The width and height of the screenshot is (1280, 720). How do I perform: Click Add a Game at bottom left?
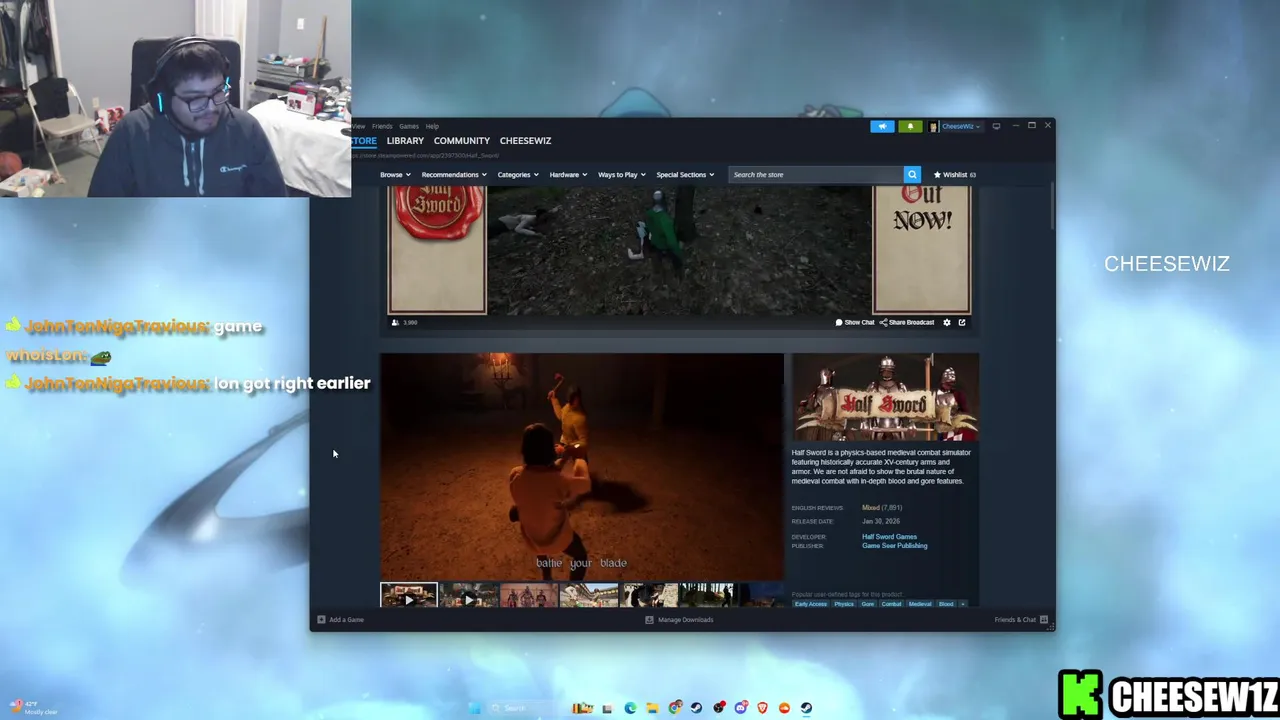click(x=340, y=620)
